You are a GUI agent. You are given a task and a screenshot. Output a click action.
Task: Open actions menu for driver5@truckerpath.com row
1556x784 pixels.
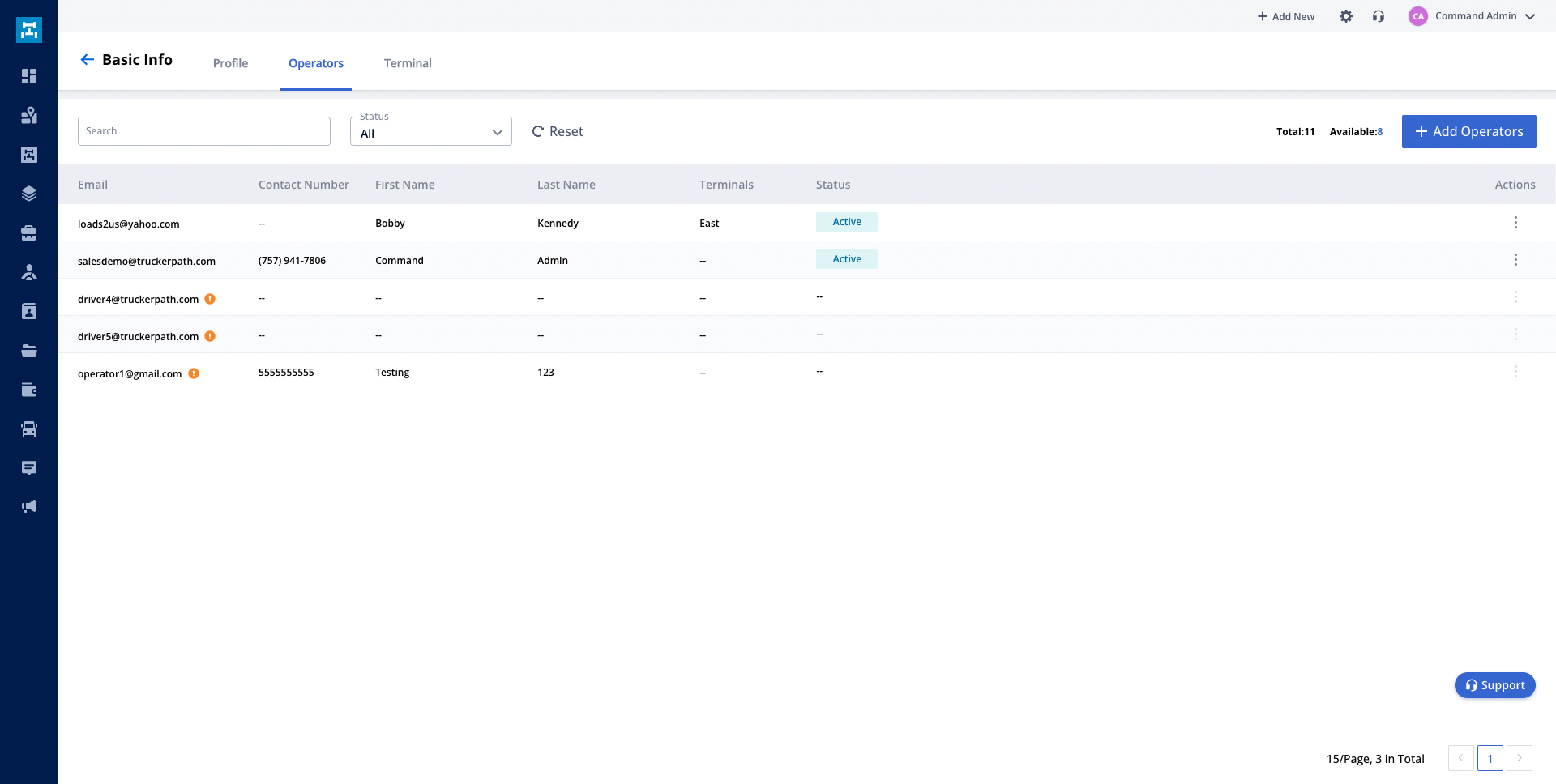[1515, 334]
